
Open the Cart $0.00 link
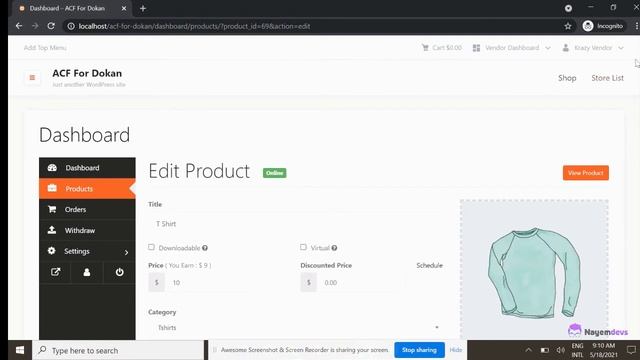pos(442,48)
